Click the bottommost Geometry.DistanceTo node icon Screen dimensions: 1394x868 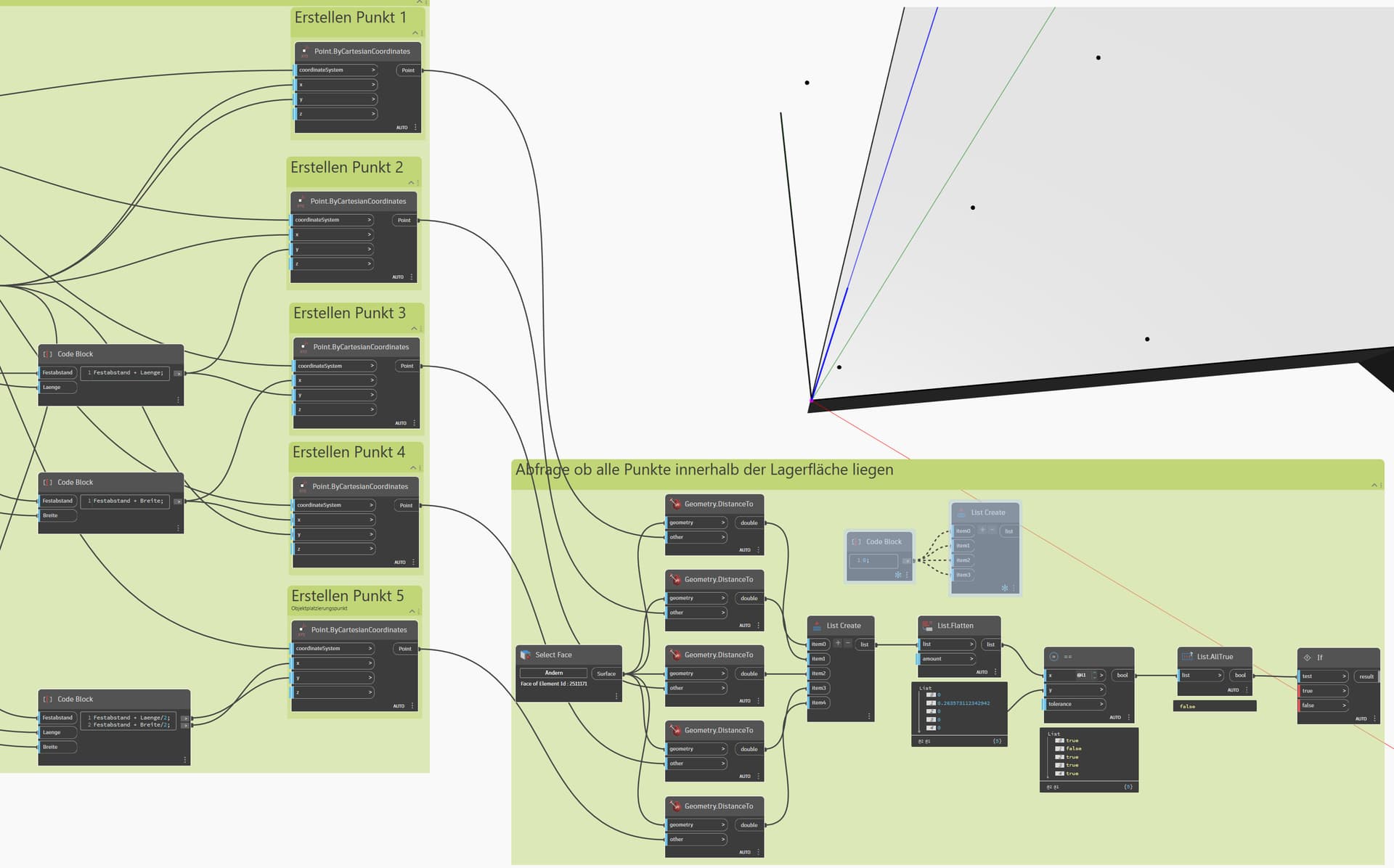click(675, 806)
